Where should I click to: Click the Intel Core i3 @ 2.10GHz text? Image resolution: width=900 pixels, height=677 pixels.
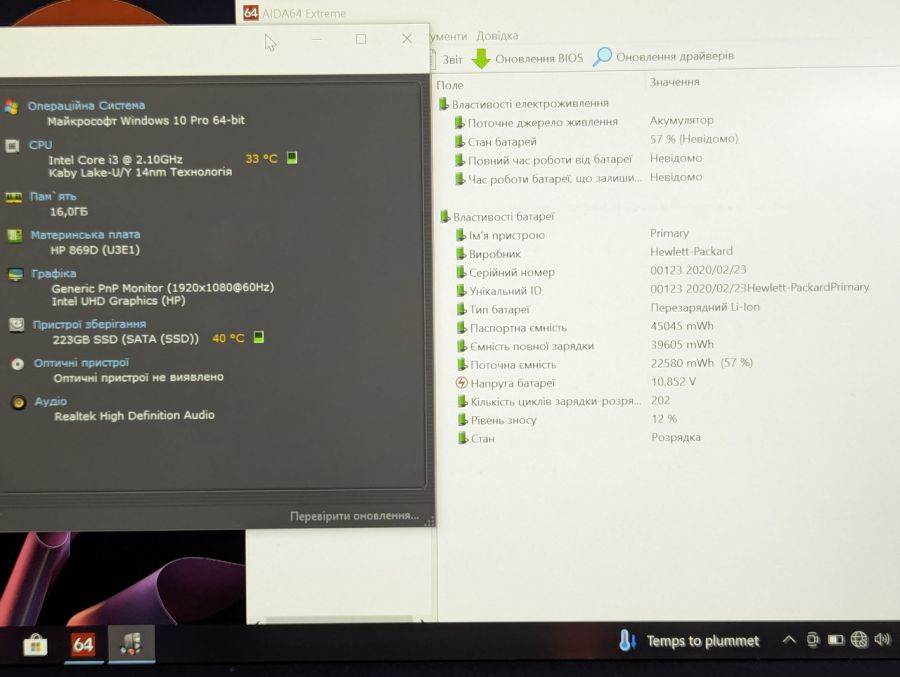[x=115, y=160]
